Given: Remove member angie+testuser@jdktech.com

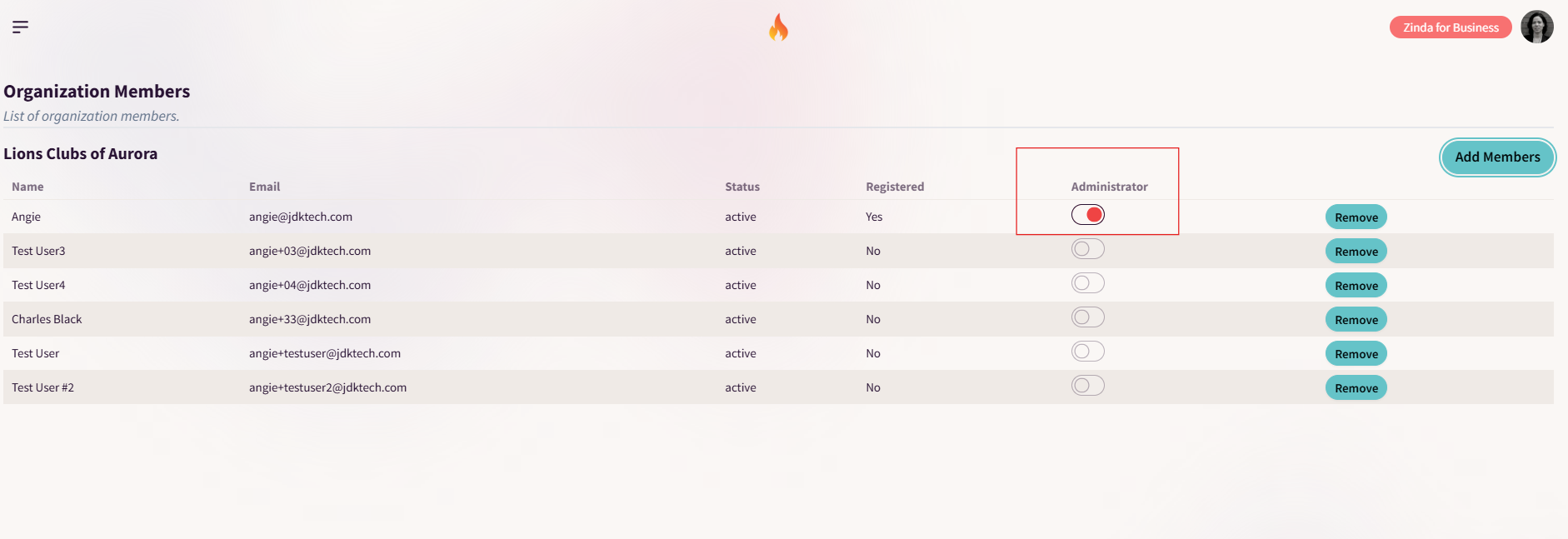Looking at the screenshot, I should pos(1356,353).
